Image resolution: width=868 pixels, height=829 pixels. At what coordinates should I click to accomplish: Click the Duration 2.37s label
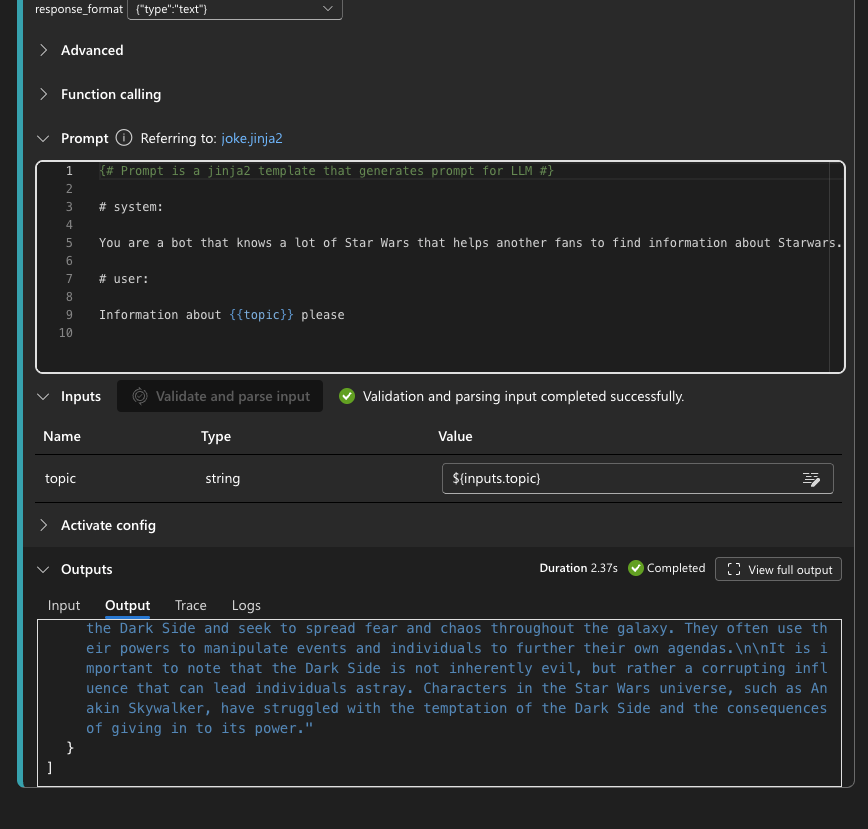coord(578,568)
